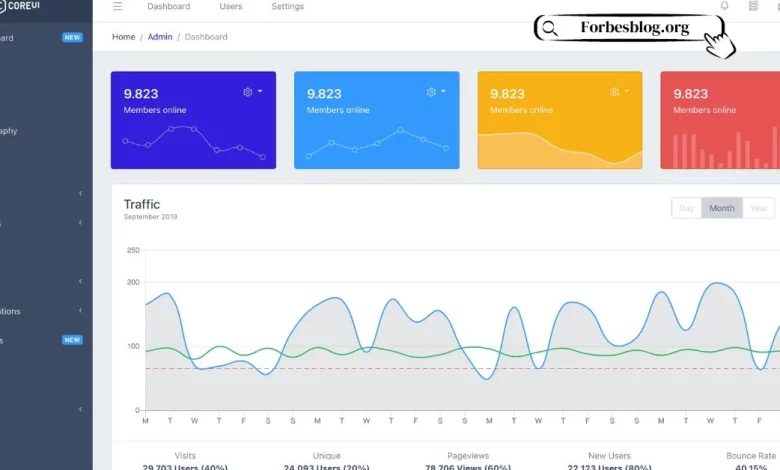Click the Dashboard breadcrumb entry
780x470 pixels.
tap(206, 37)
